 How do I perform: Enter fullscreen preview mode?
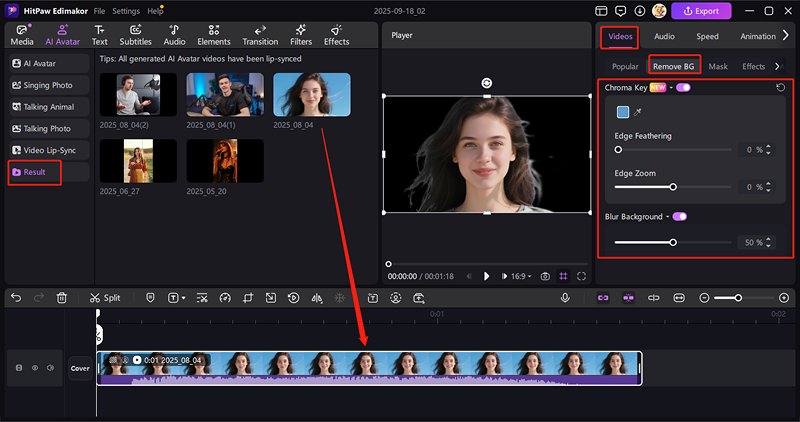coord(581,276)
